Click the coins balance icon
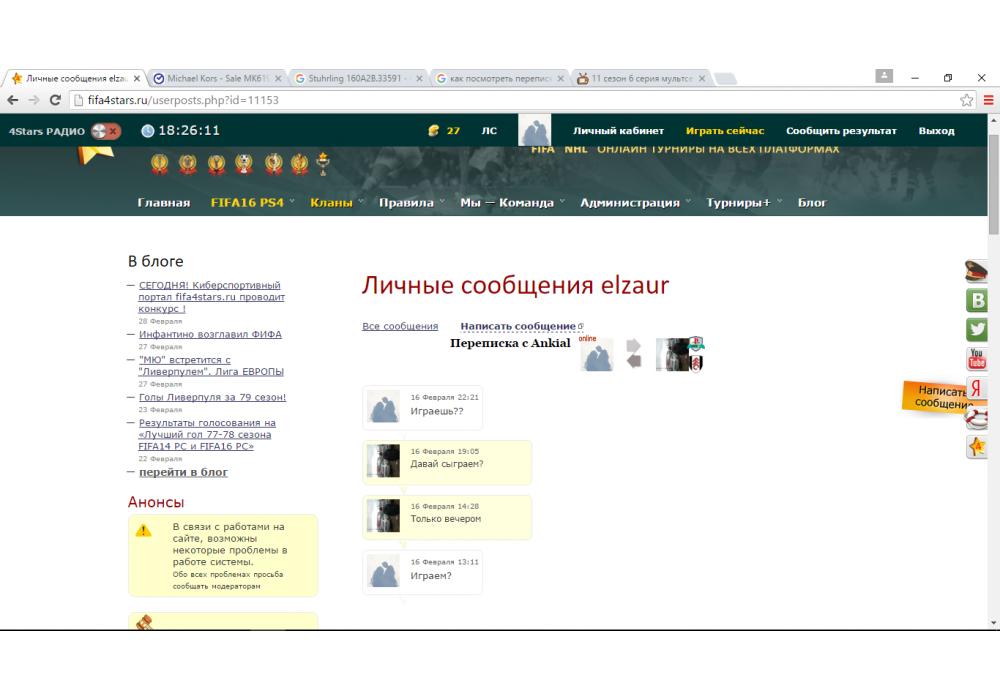The image size is (1000, 700). (x=433, y=131)
